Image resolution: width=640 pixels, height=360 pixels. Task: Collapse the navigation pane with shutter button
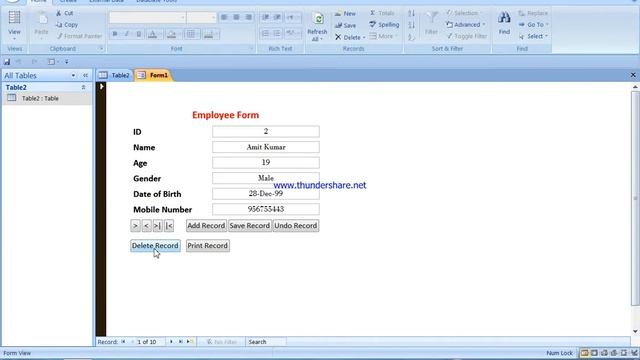(x=85, y=76)
